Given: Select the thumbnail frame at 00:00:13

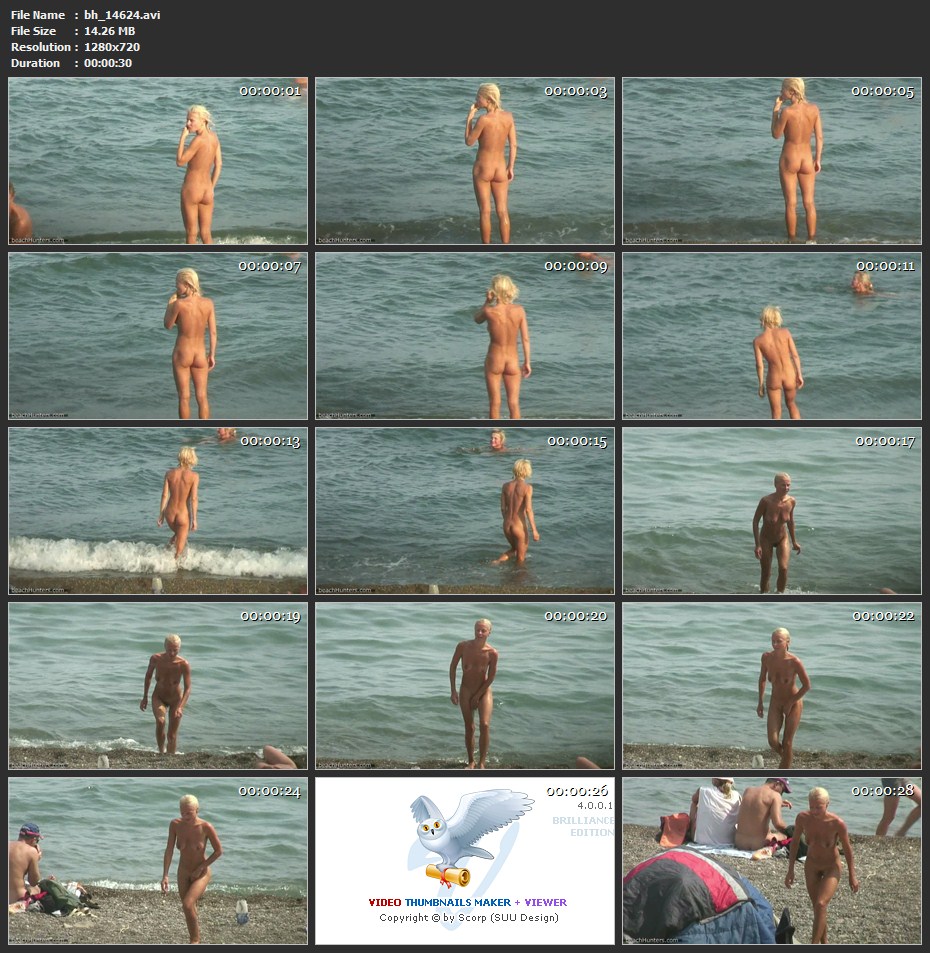Looking at the screenshot, I should pos(158,511).
